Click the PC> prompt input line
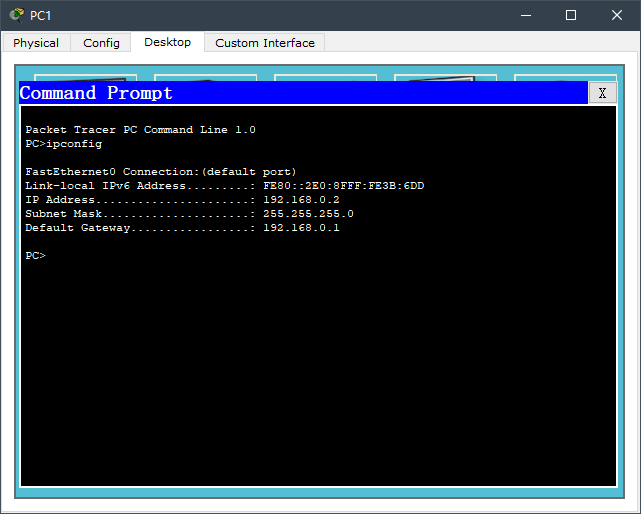Image resolution: width=641 pixels, height=514 pixels. click(36, 256)
